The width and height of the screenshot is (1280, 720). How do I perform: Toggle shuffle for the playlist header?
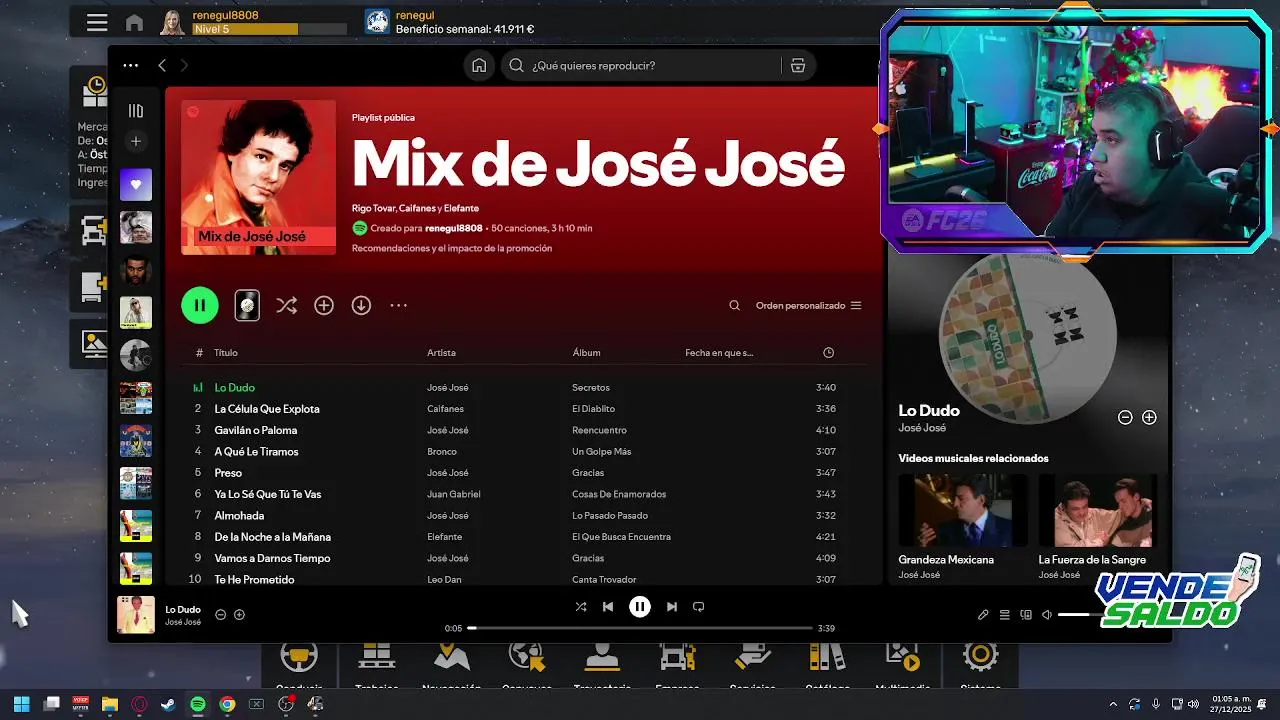click(286, 305)
